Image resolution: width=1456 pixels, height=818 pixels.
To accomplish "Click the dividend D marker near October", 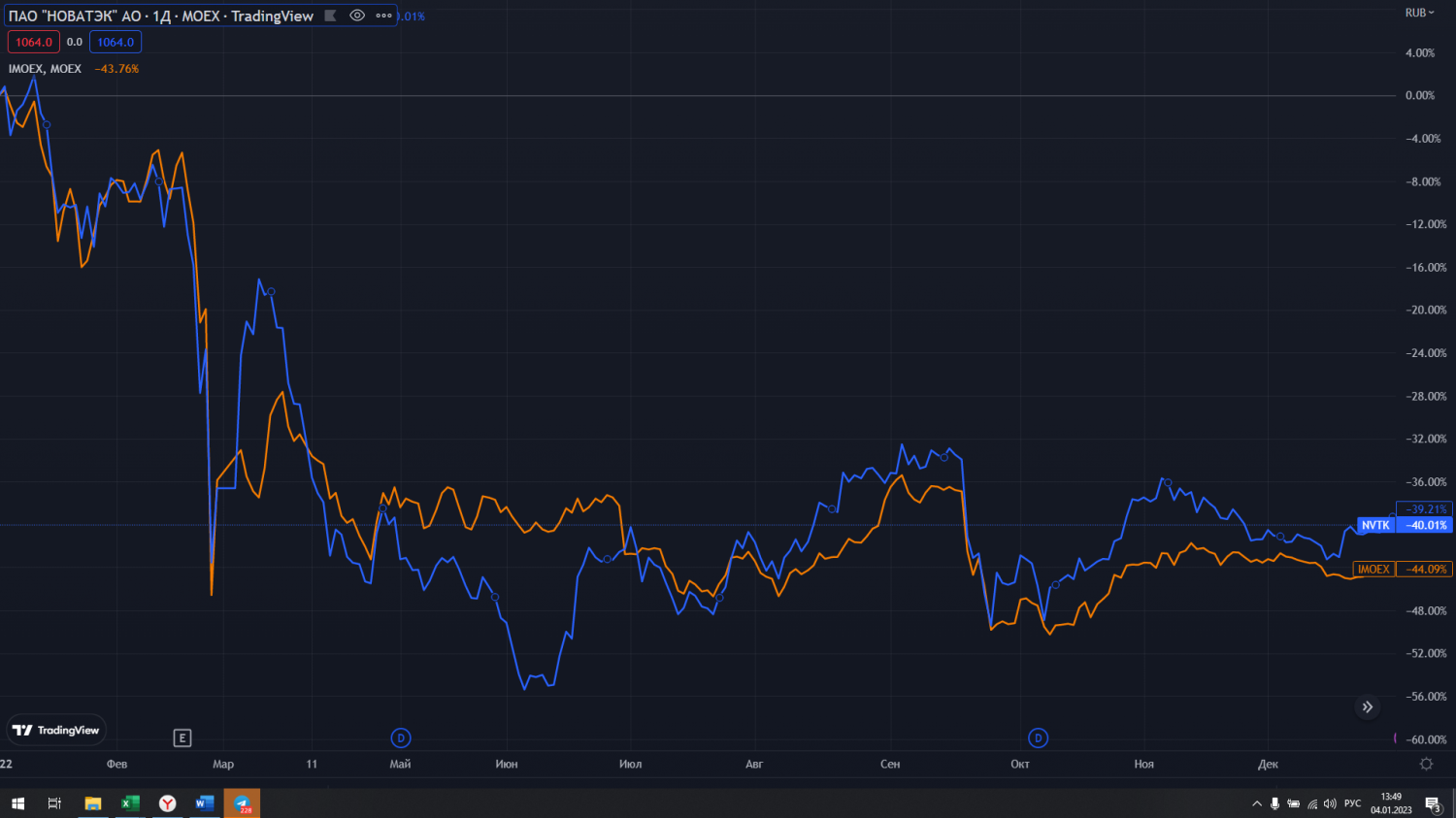I will [x=1038, y=738].
